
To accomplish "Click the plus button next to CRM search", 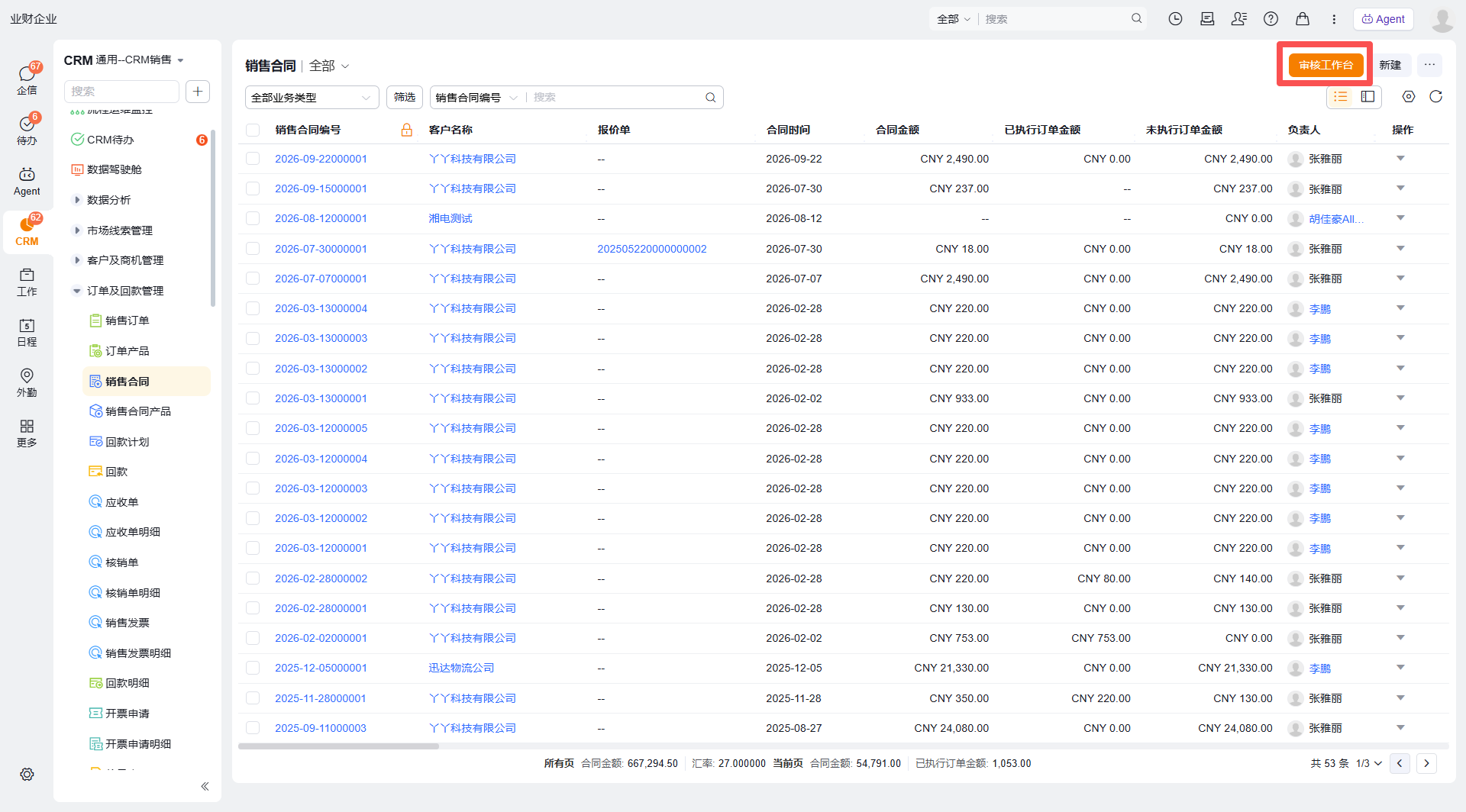I will pos(198,92).
